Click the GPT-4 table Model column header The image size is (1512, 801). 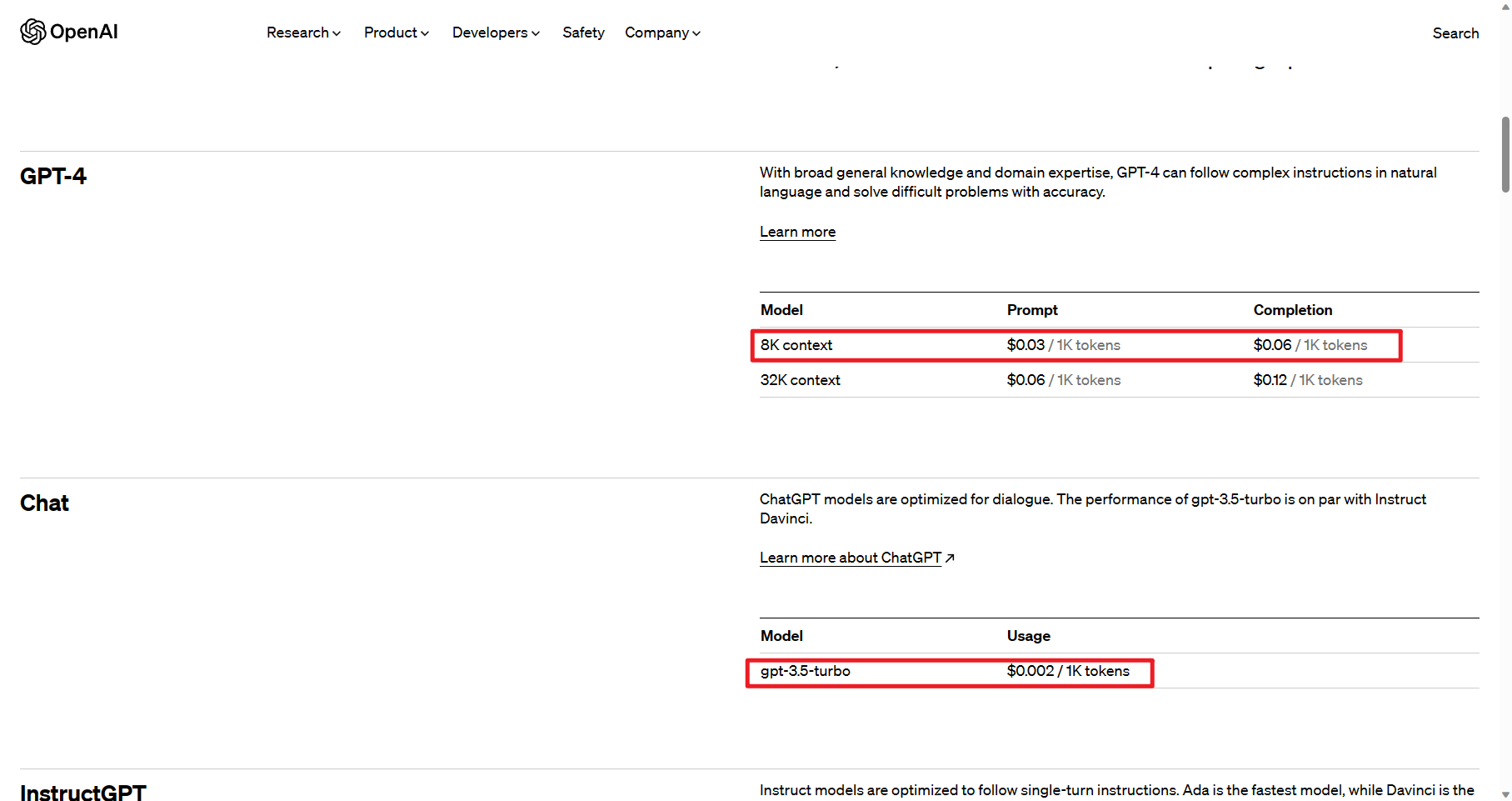pos(781,310)
